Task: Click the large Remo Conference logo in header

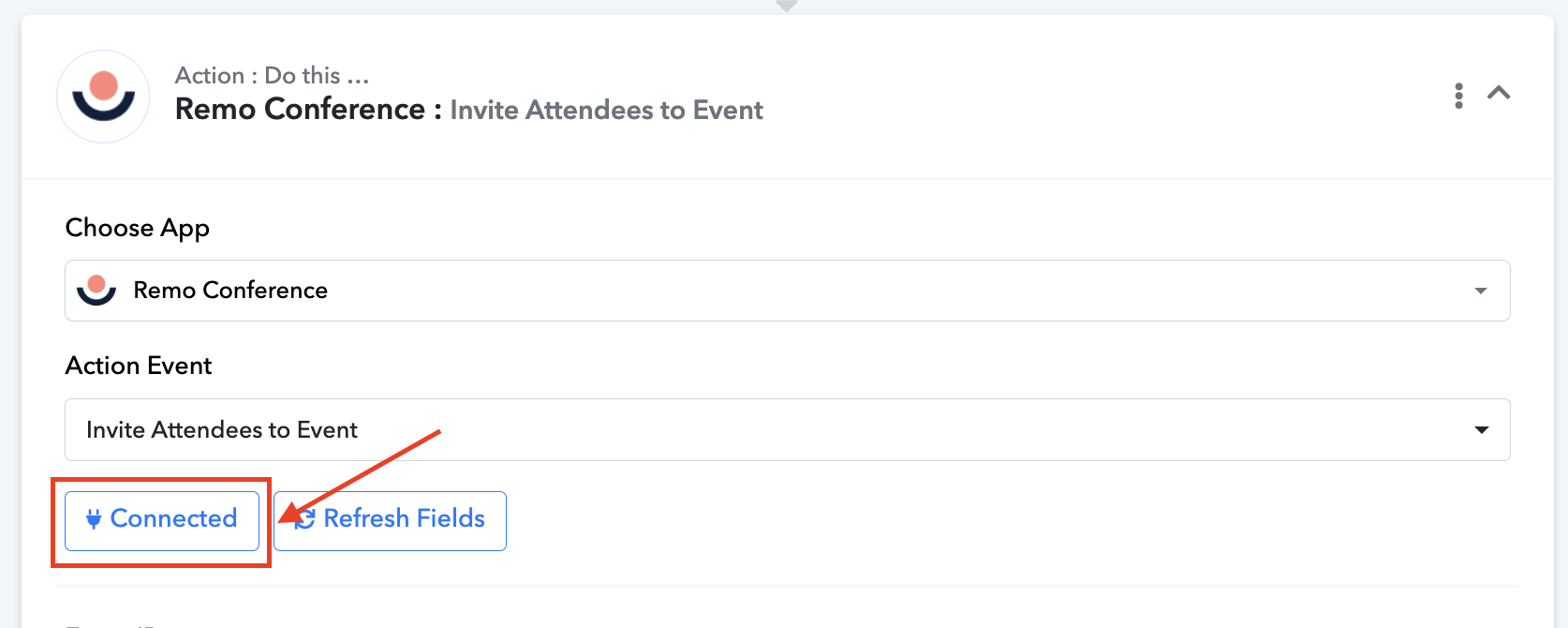Action: [103, 97]
